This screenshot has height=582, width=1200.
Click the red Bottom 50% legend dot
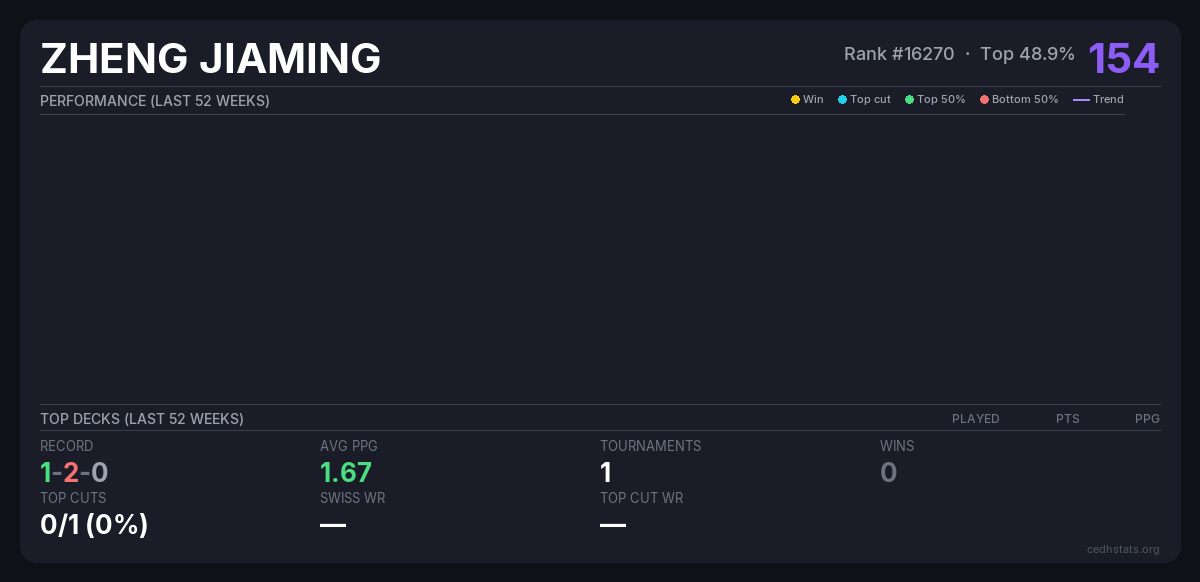pyautogui.click(x=984, y=100)
